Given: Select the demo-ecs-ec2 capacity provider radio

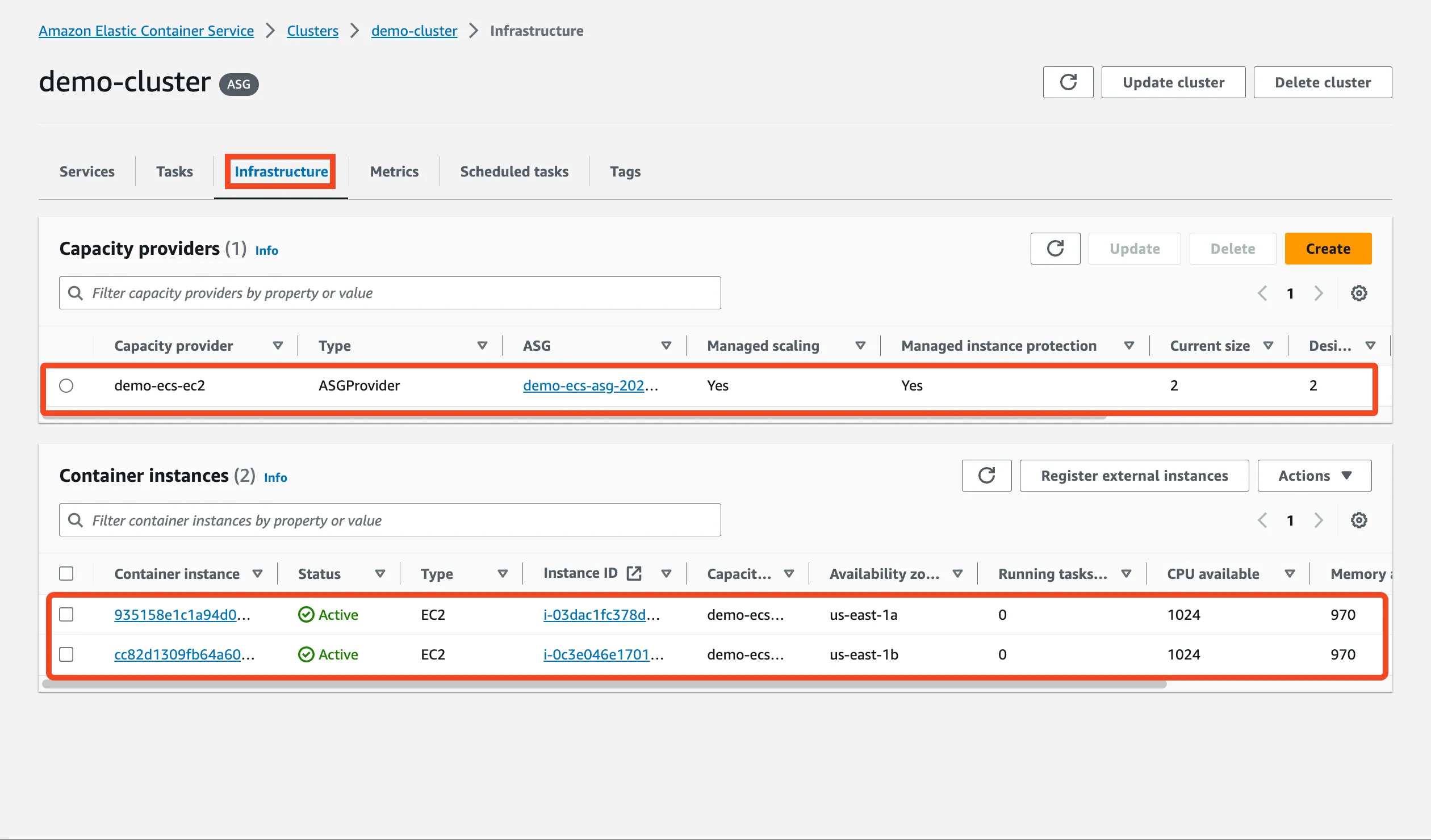Looking at the screenshot, I should [x=66, y=386].
